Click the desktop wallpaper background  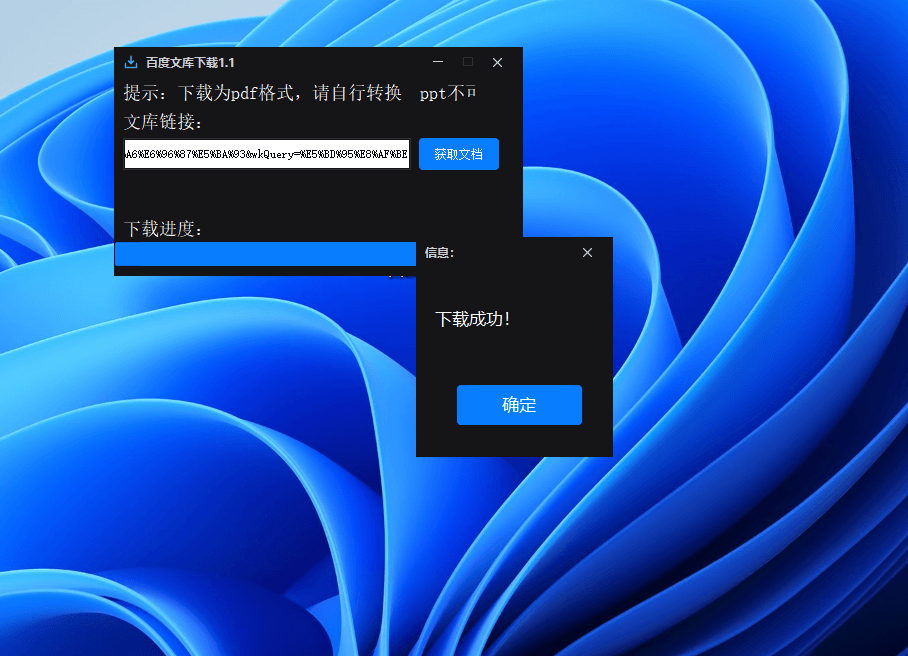750,550
